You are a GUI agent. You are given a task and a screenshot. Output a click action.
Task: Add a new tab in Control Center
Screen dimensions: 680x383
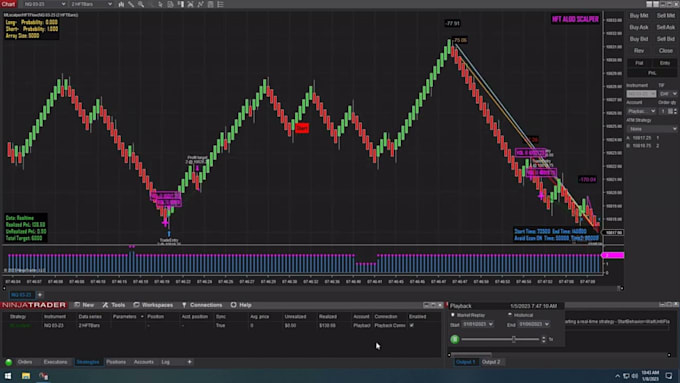coord(189,362)
